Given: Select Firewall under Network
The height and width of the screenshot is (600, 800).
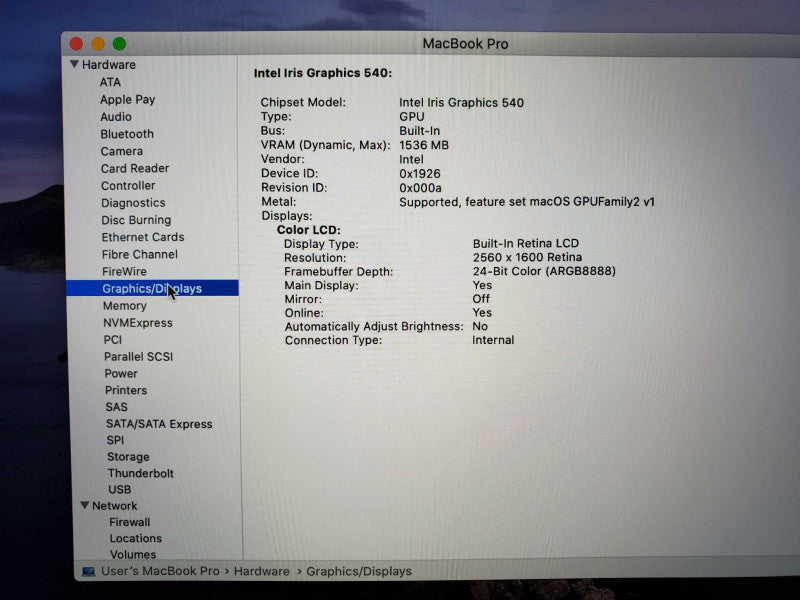Looking at the screenshot, I should (130, 522).
